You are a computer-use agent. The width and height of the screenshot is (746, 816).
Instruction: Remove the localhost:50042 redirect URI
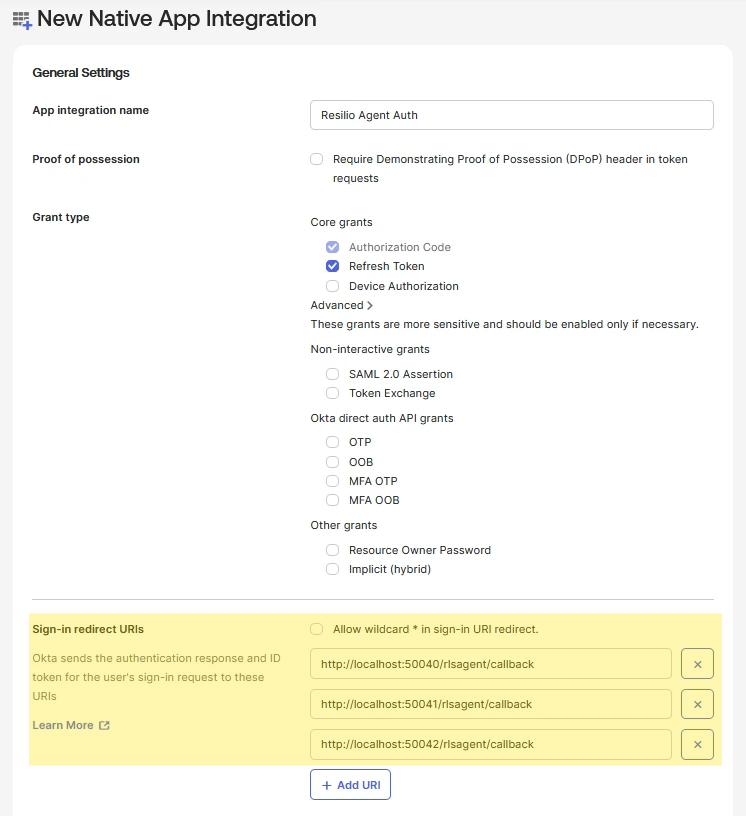(697, 744)
